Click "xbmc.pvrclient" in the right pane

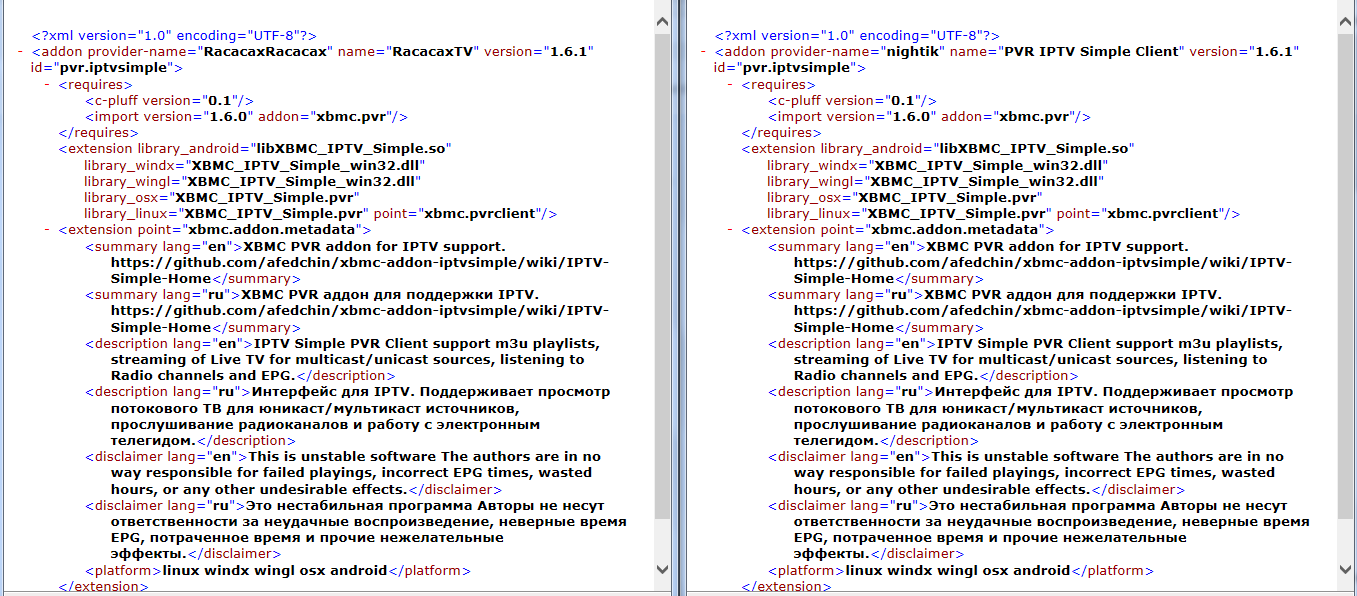coord(1164,214)
